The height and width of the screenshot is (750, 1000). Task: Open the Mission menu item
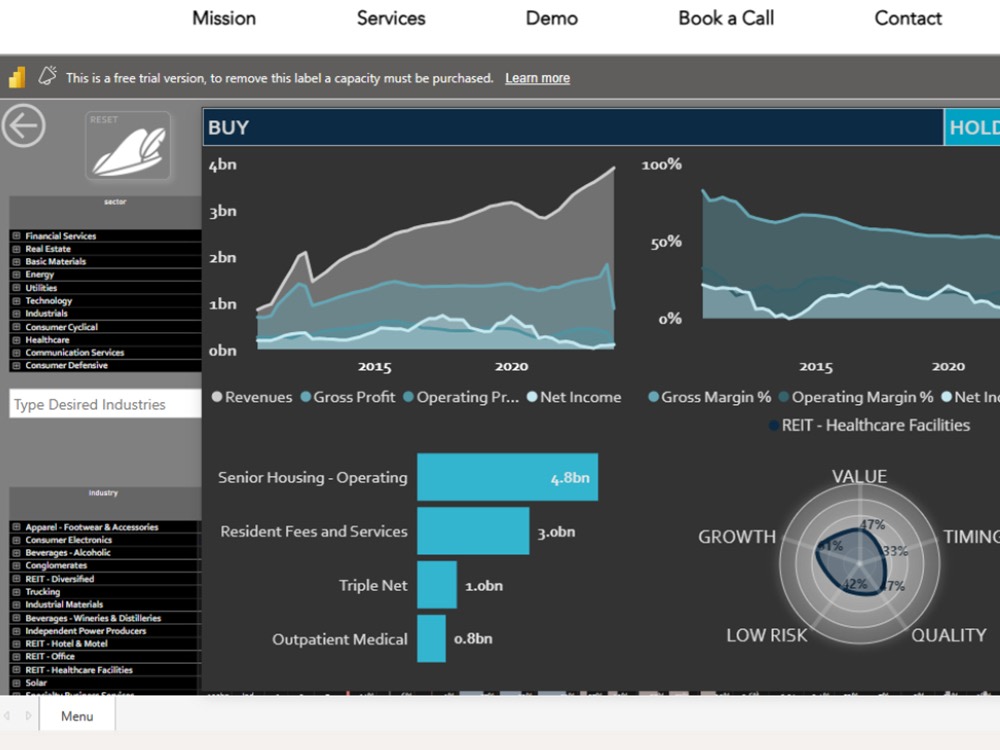point(224,18)
